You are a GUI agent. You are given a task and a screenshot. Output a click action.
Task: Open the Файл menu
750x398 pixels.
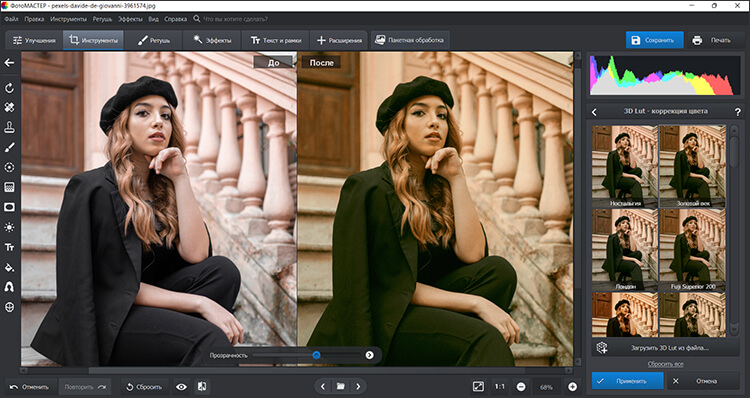(11, 19)
